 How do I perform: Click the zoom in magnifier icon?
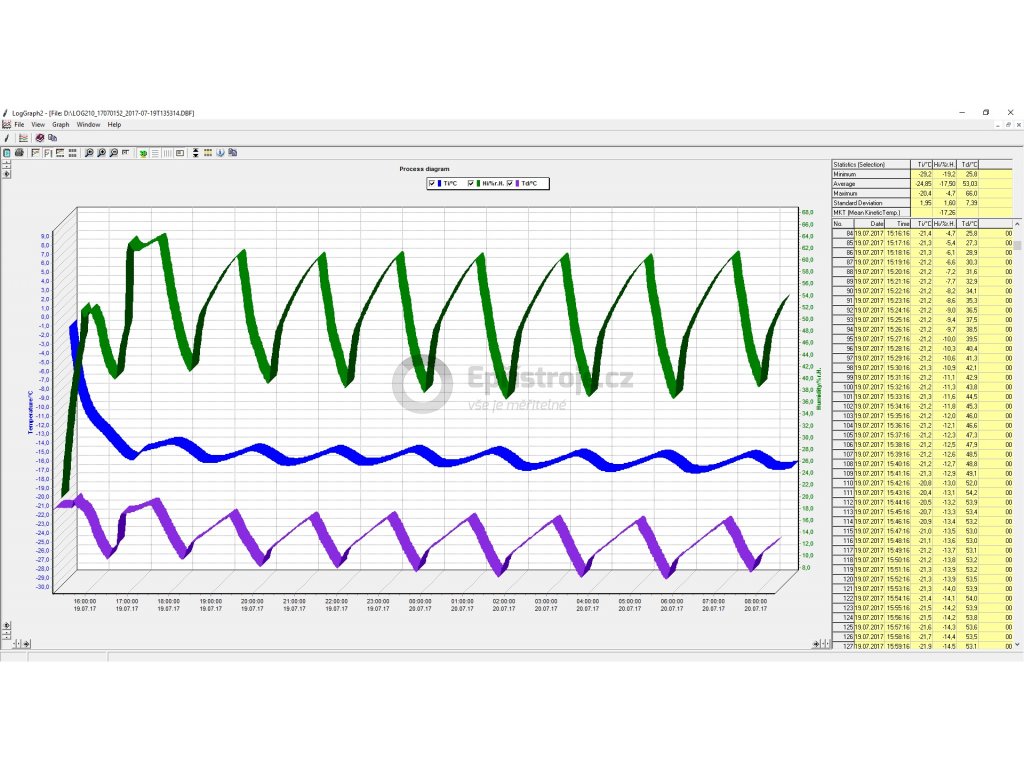coord(101,153)
